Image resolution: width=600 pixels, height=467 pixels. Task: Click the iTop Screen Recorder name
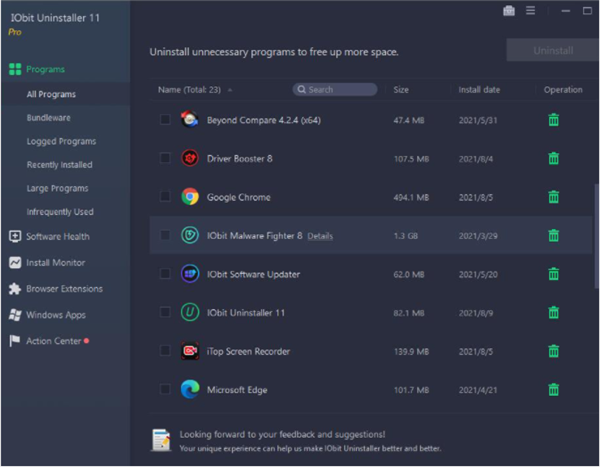click(248, 351)
